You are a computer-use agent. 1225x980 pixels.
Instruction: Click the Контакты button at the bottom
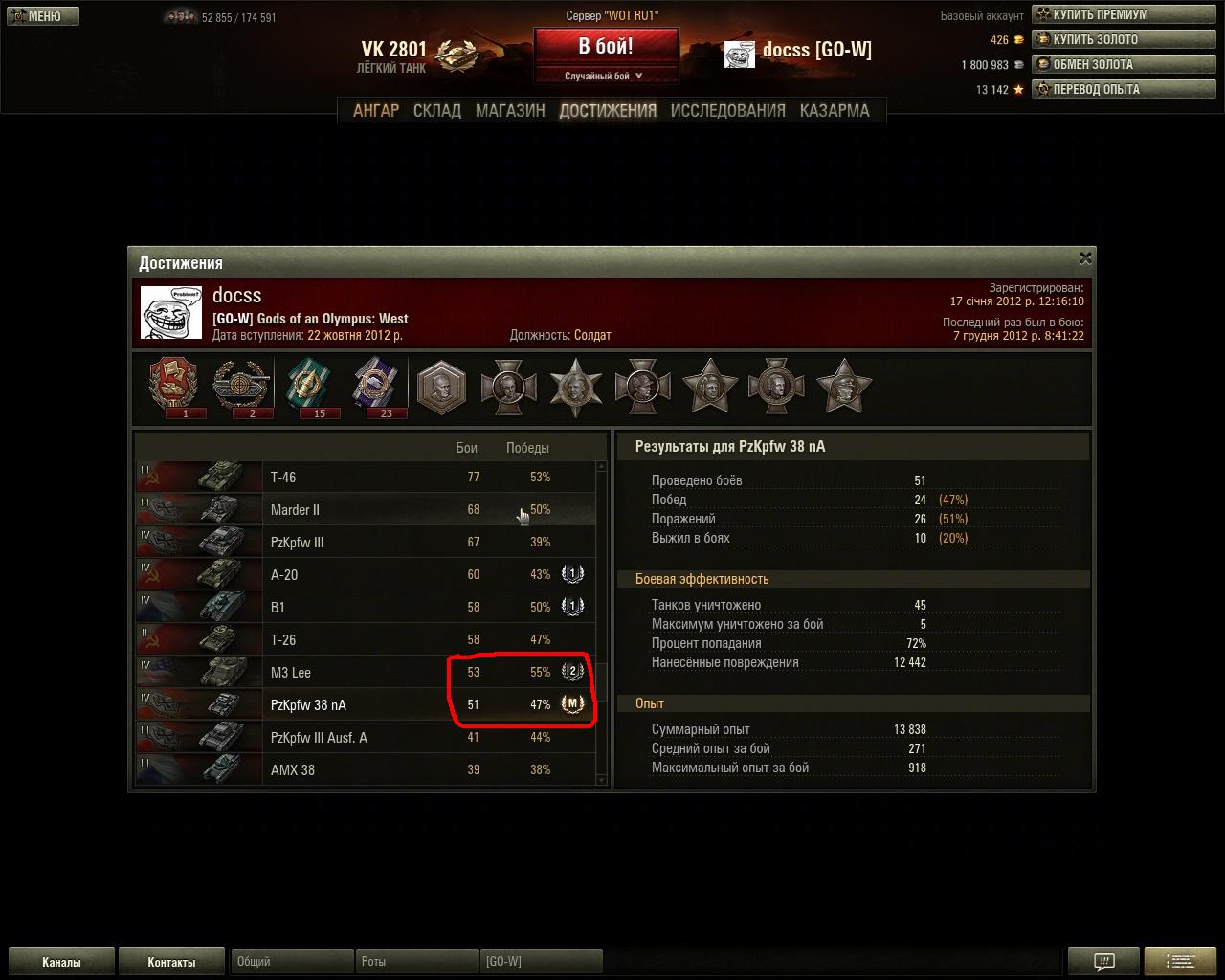click(x=172, y=962)
